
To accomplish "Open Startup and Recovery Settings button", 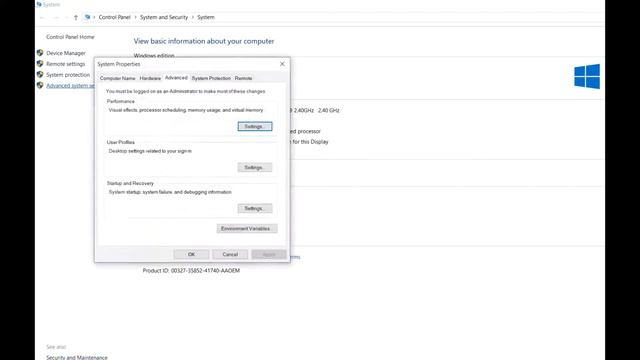I will [255, 208].
